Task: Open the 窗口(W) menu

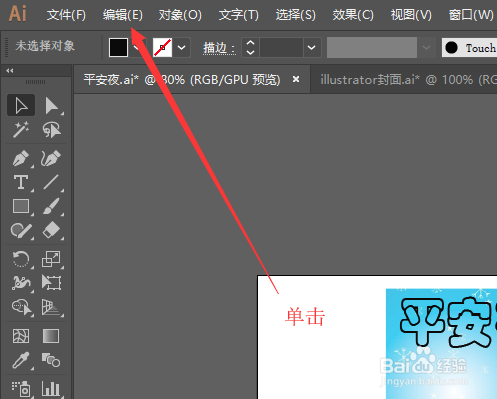Action: coord(471,15)
